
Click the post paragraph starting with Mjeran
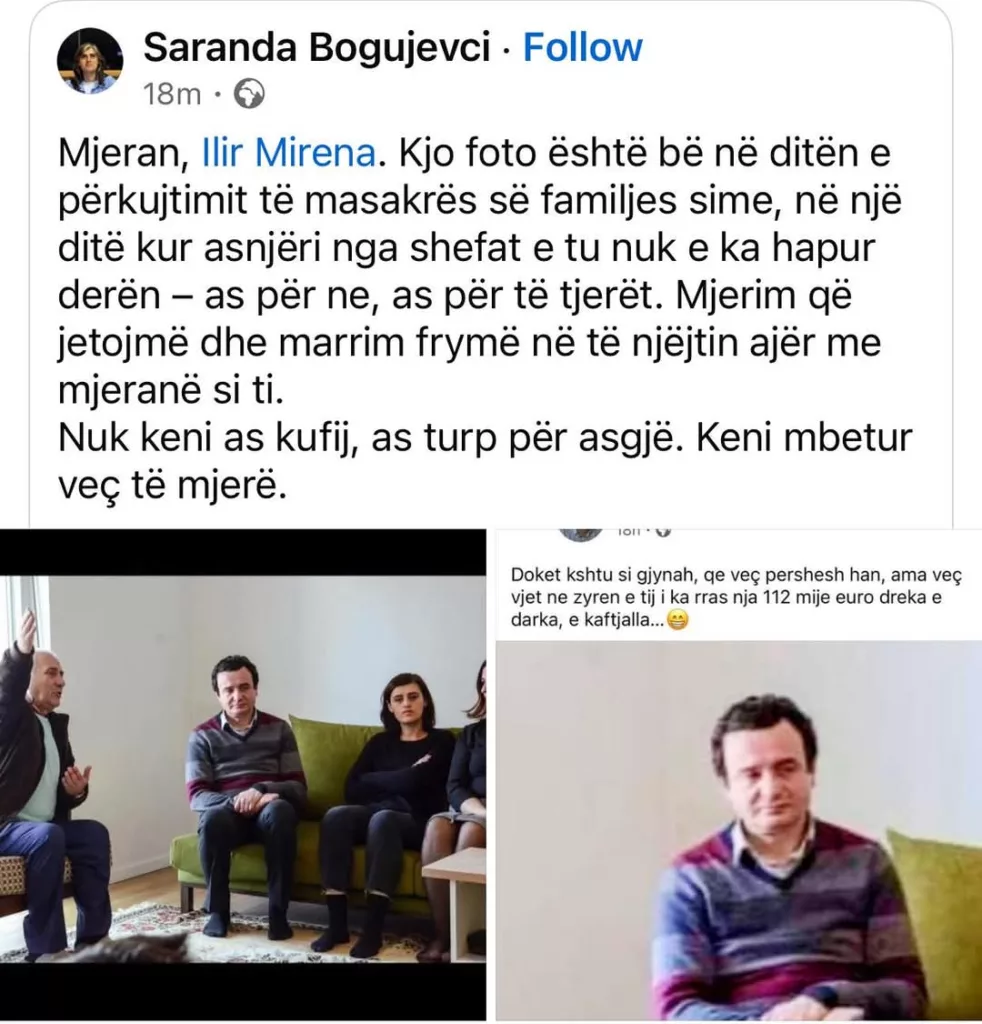481,271
